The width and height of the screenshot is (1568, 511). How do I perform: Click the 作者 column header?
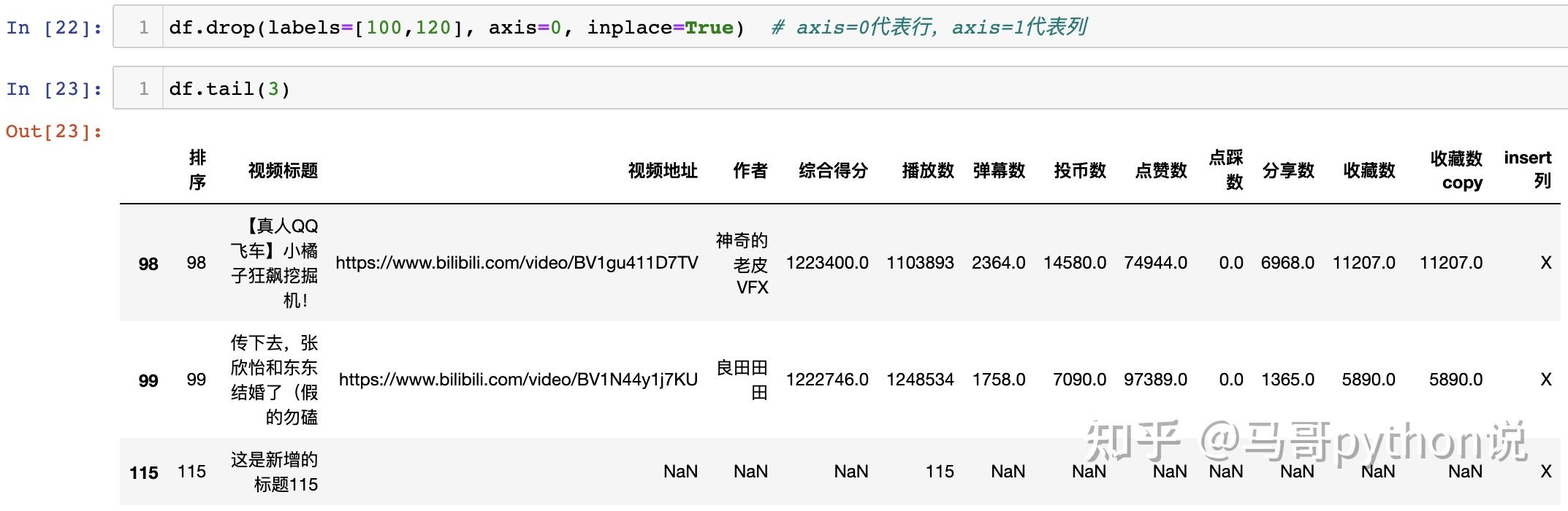[x=750, y=170]
